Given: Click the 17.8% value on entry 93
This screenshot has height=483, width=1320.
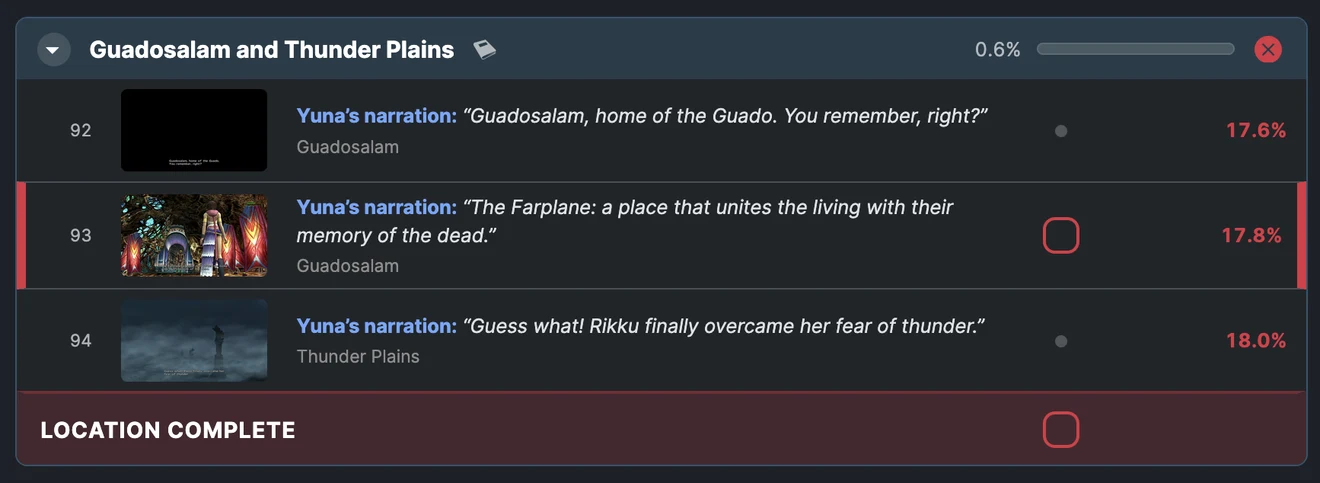Looking at the screenshot, I should coord(1252,236).
